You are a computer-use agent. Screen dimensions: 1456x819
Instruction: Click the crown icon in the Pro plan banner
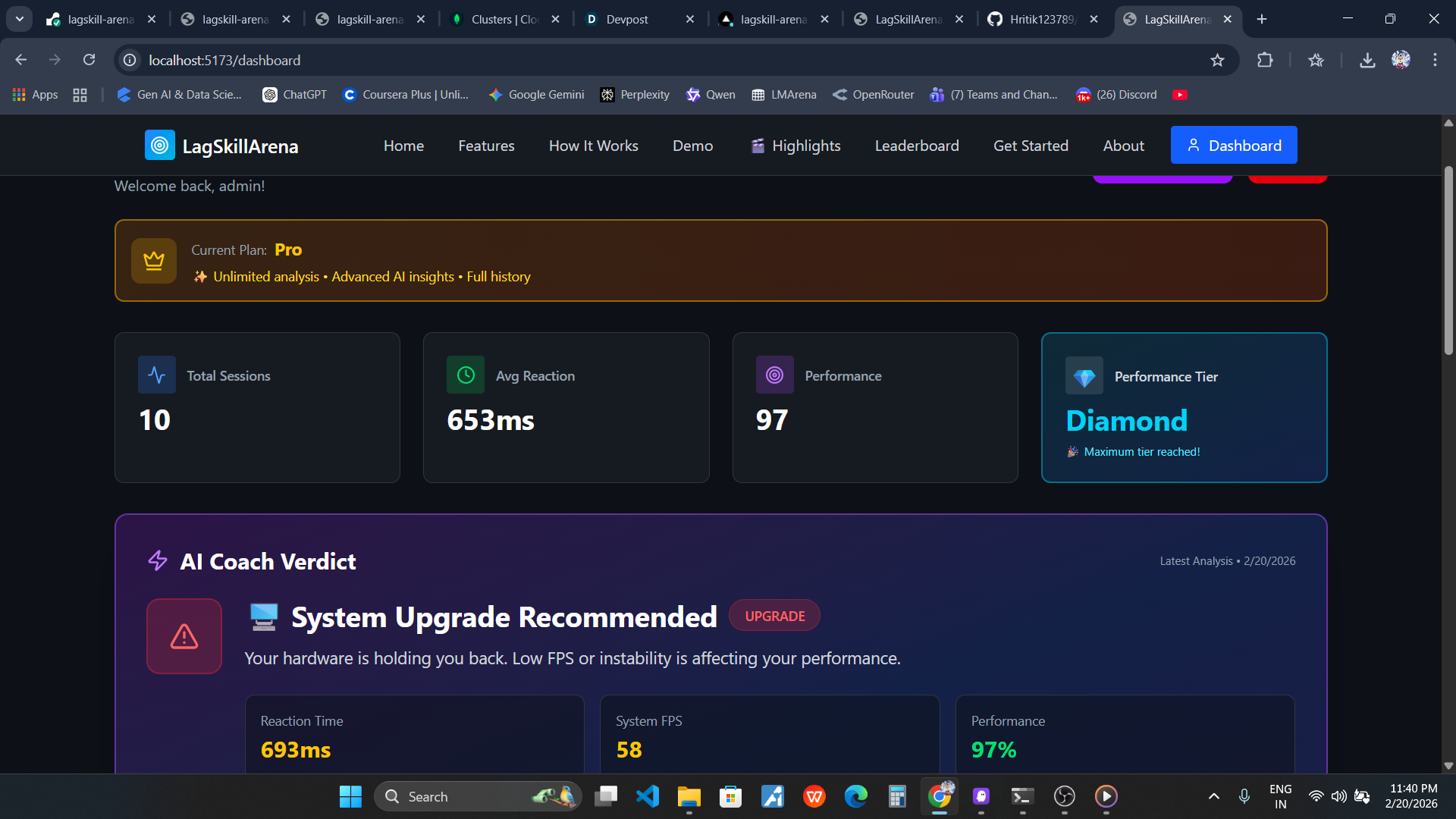(x=154, y=261)
